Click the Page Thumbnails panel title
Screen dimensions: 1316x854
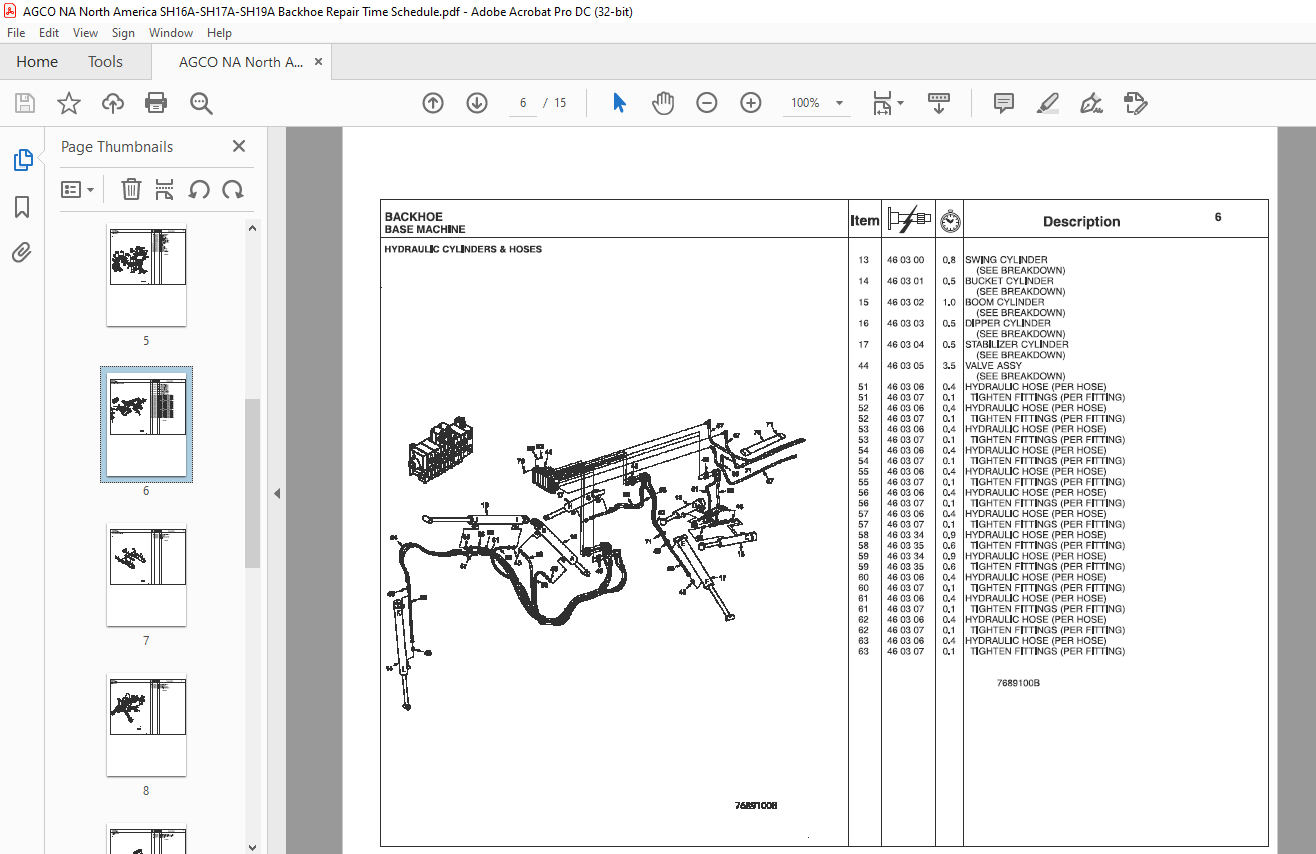117,146
